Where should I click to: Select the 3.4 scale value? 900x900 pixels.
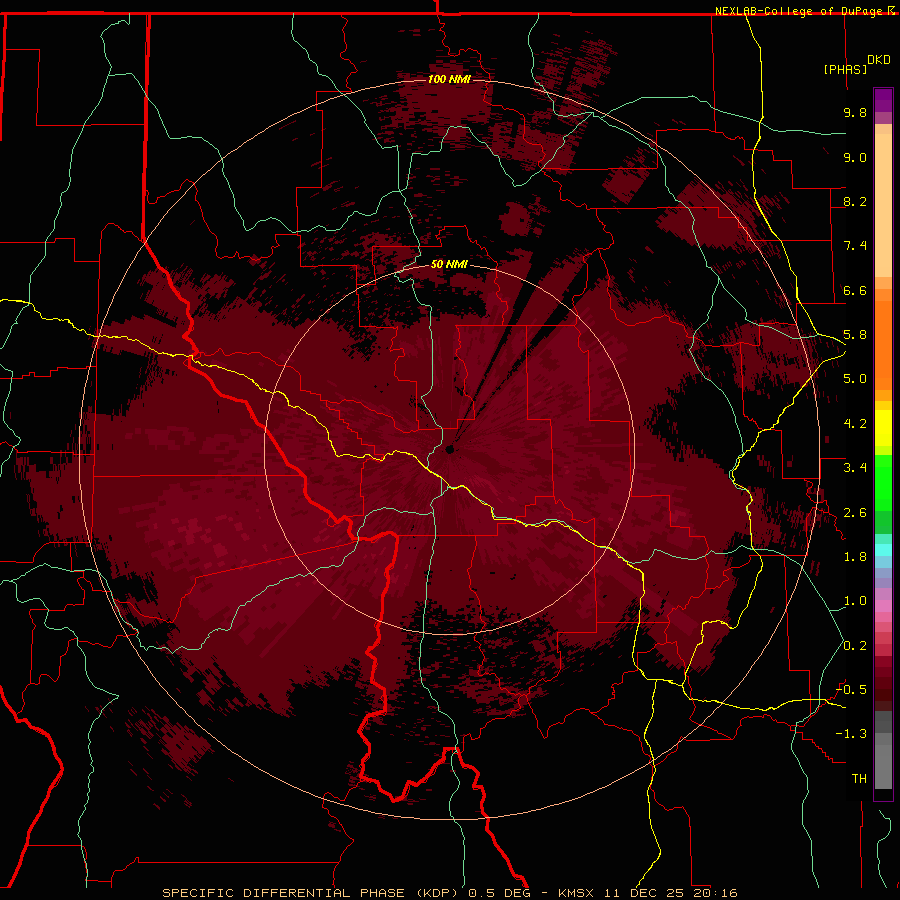pyautogui.click(x=855, y=468)
